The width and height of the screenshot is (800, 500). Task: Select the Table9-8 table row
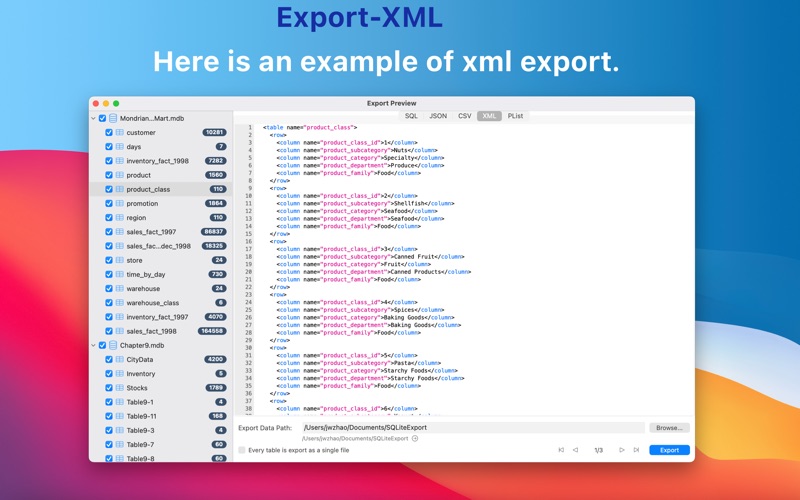161,458
